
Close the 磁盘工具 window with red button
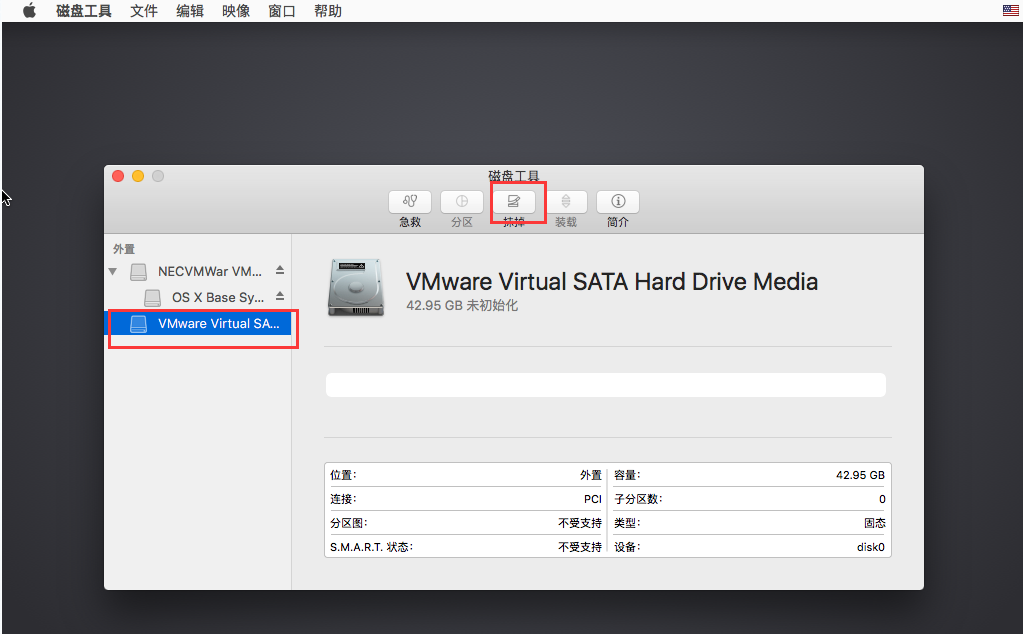118,176
